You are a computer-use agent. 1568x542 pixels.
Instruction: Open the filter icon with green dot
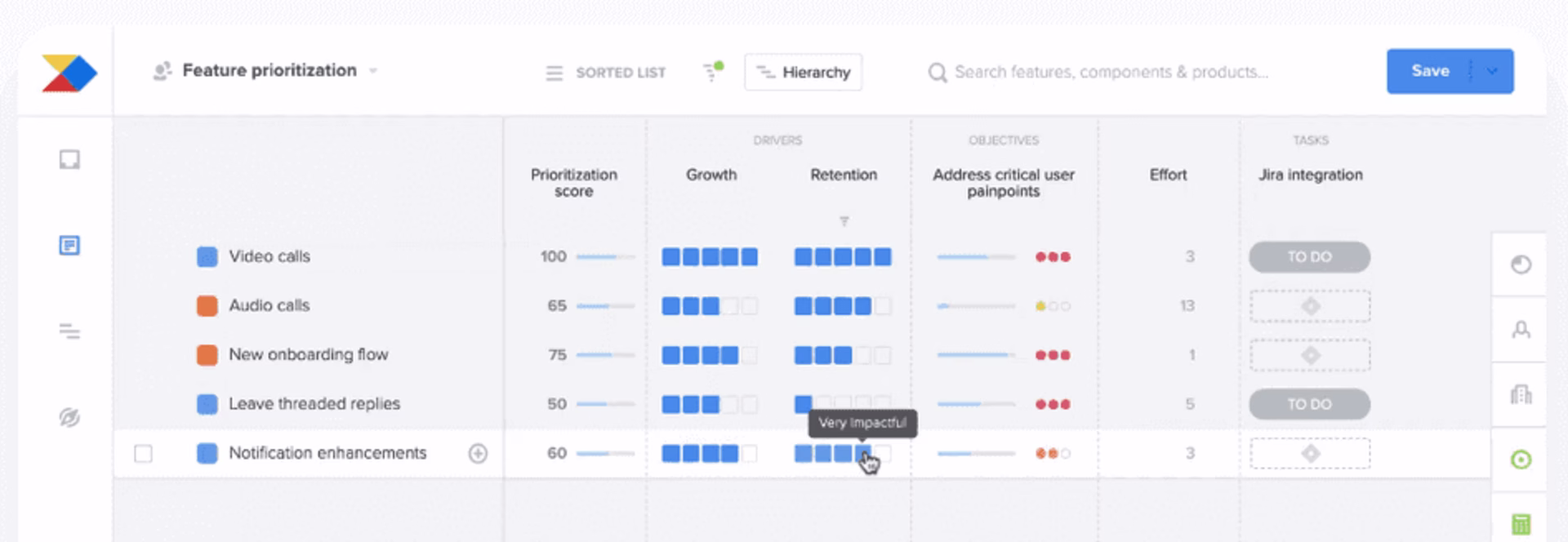[x=713, y=72]
